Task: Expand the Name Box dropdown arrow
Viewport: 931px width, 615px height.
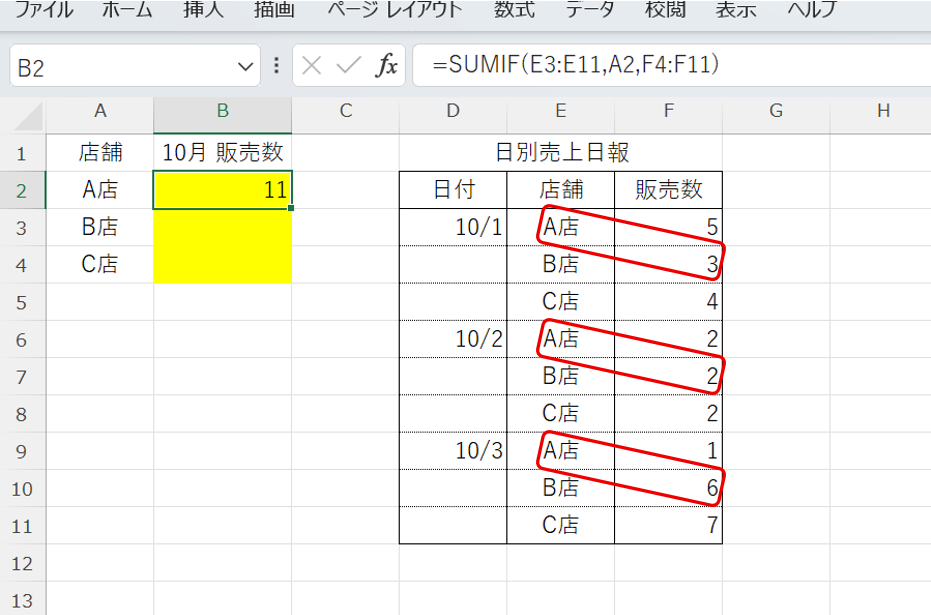Action: click(x=246, y=67)
